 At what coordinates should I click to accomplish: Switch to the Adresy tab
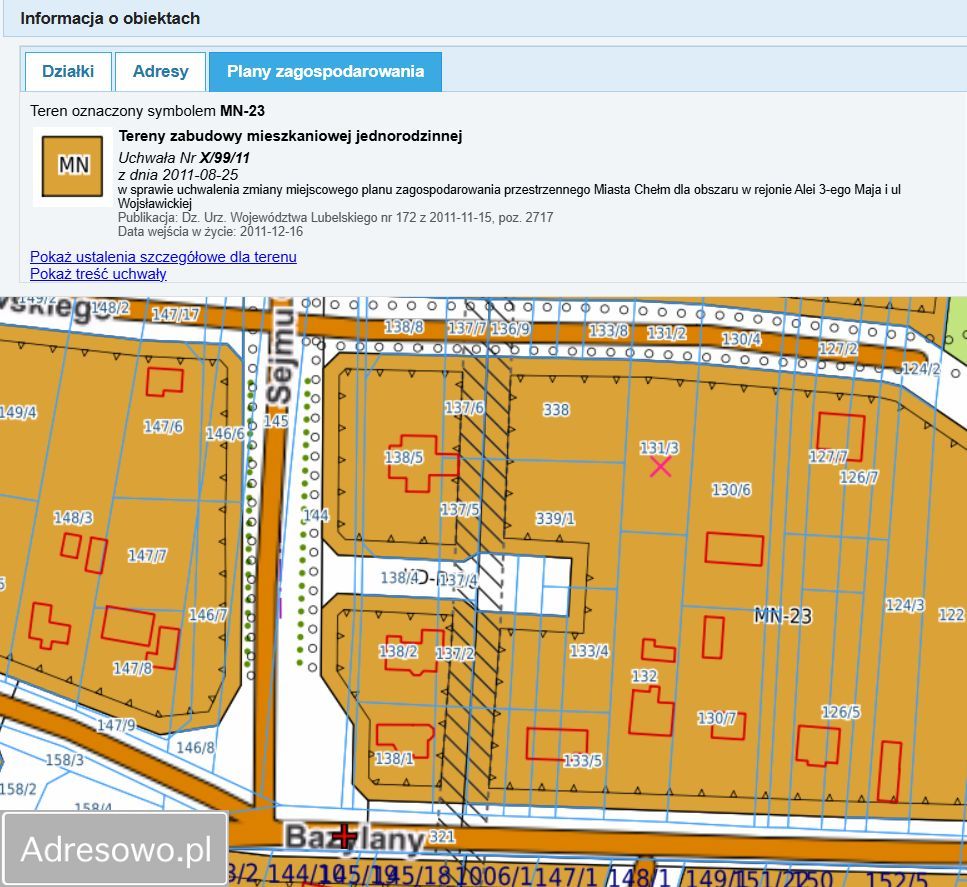click(160, 72)
